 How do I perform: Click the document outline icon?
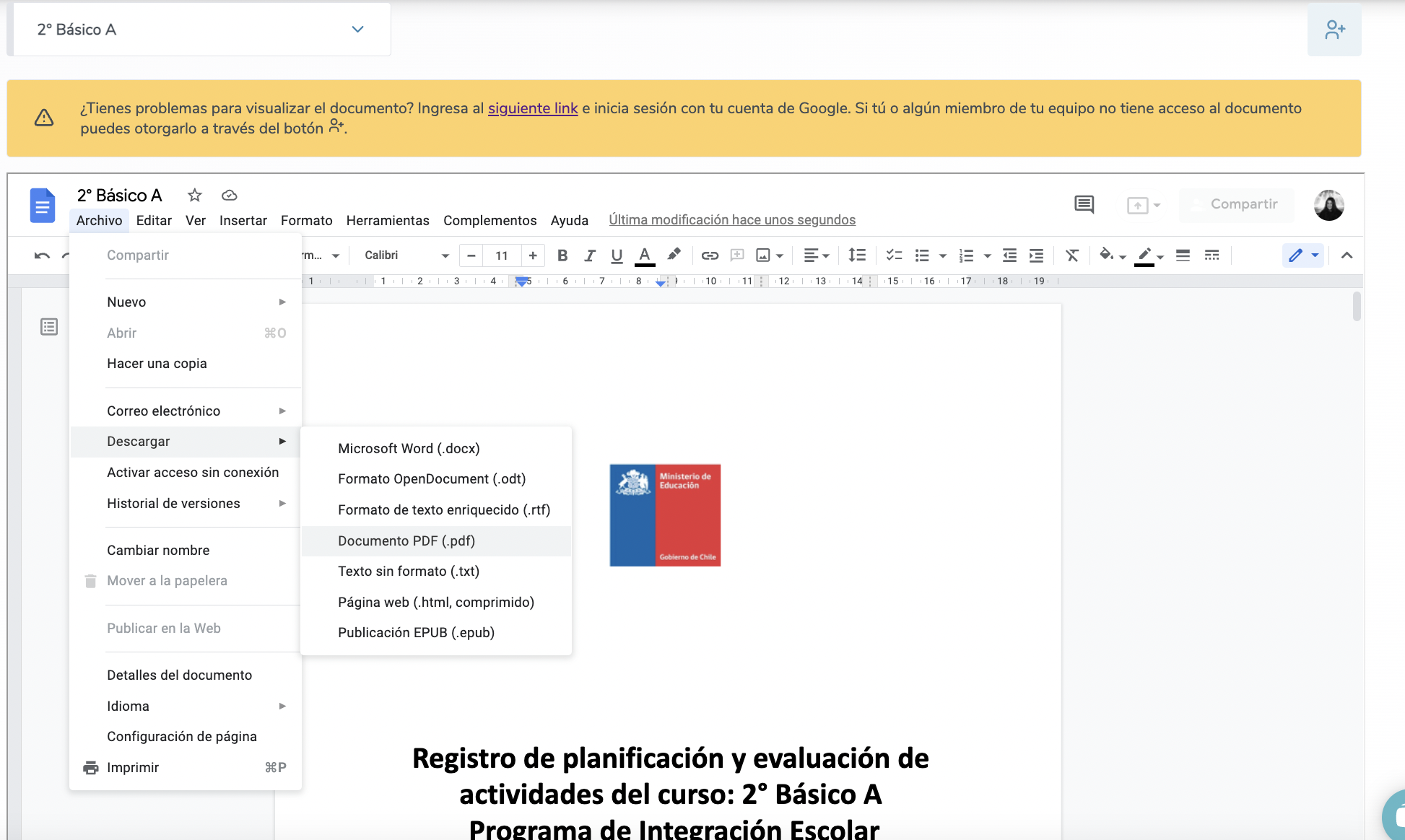pos(49,327)
